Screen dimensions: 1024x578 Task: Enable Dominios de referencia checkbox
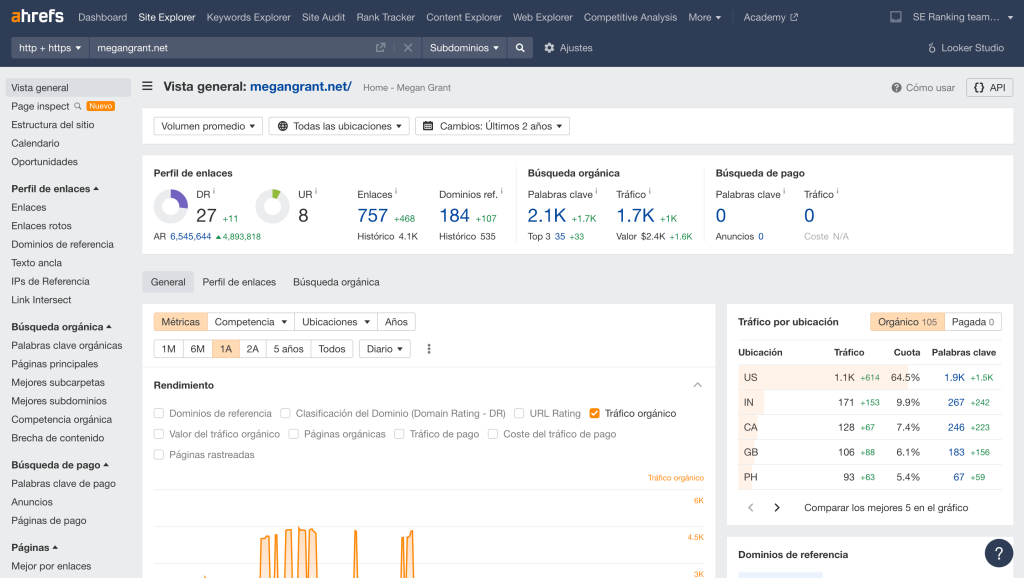[159, 413]
